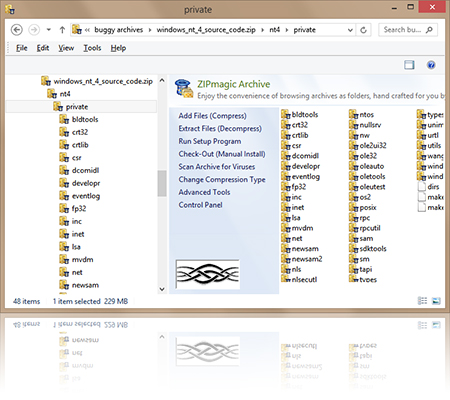Click Add Files (Compress) link
The height and width of the screenshot is (400, 450).
coord(212,116)
